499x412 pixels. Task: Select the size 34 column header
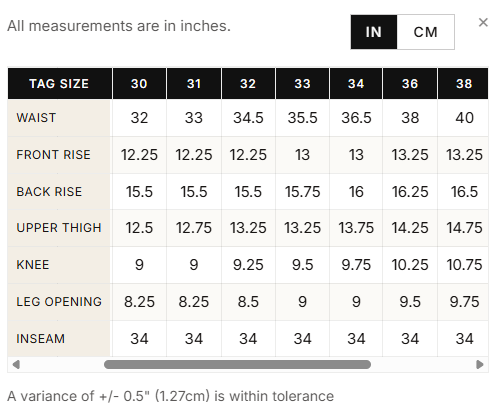click(x=356, y=84)
